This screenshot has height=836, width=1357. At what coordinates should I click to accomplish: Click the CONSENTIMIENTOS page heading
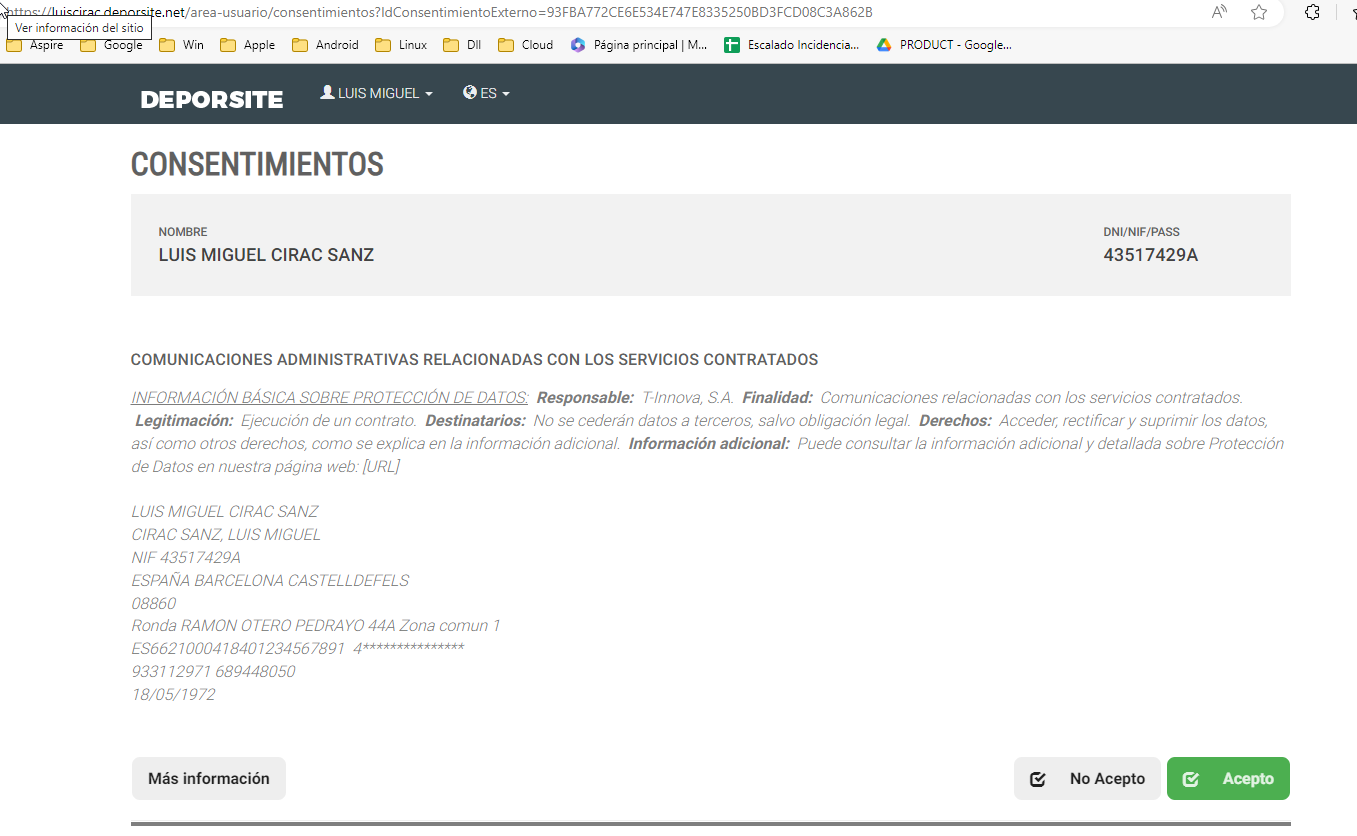tap(257, 164)
